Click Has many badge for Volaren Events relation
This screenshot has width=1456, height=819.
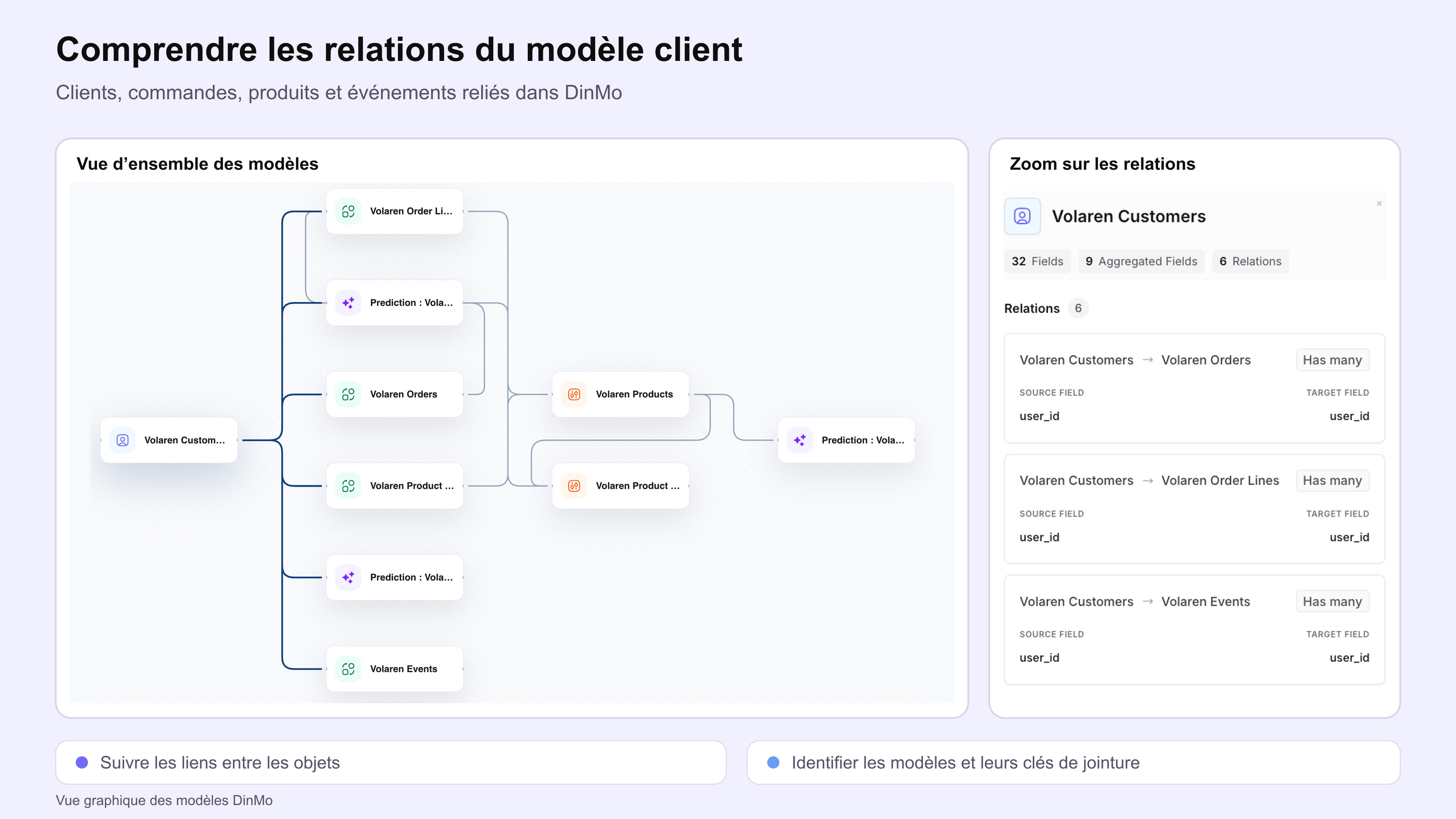(x=1332, y=601)
